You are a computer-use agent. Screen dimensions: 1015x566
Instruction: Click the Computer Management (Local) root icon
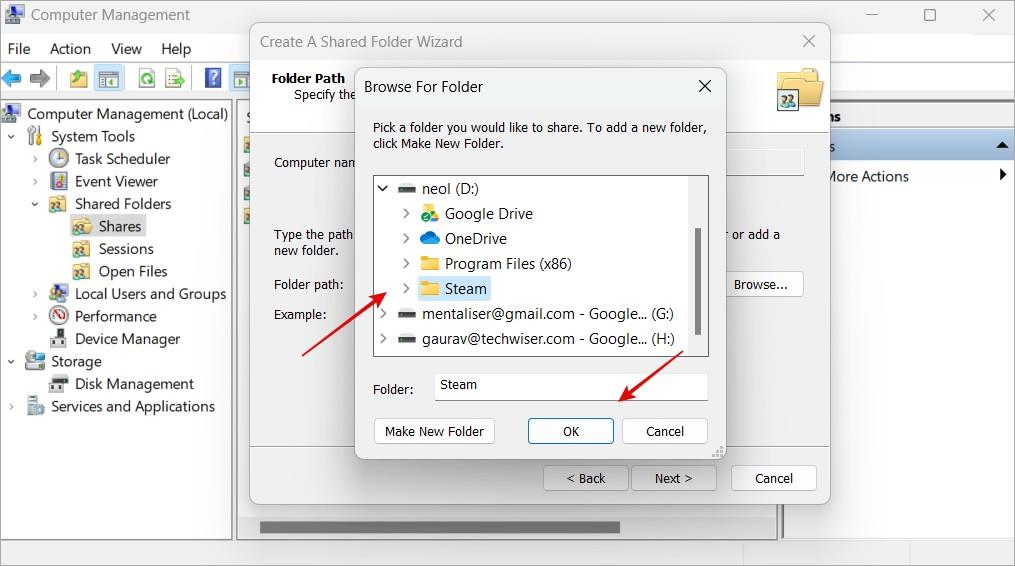coord(11,113)
